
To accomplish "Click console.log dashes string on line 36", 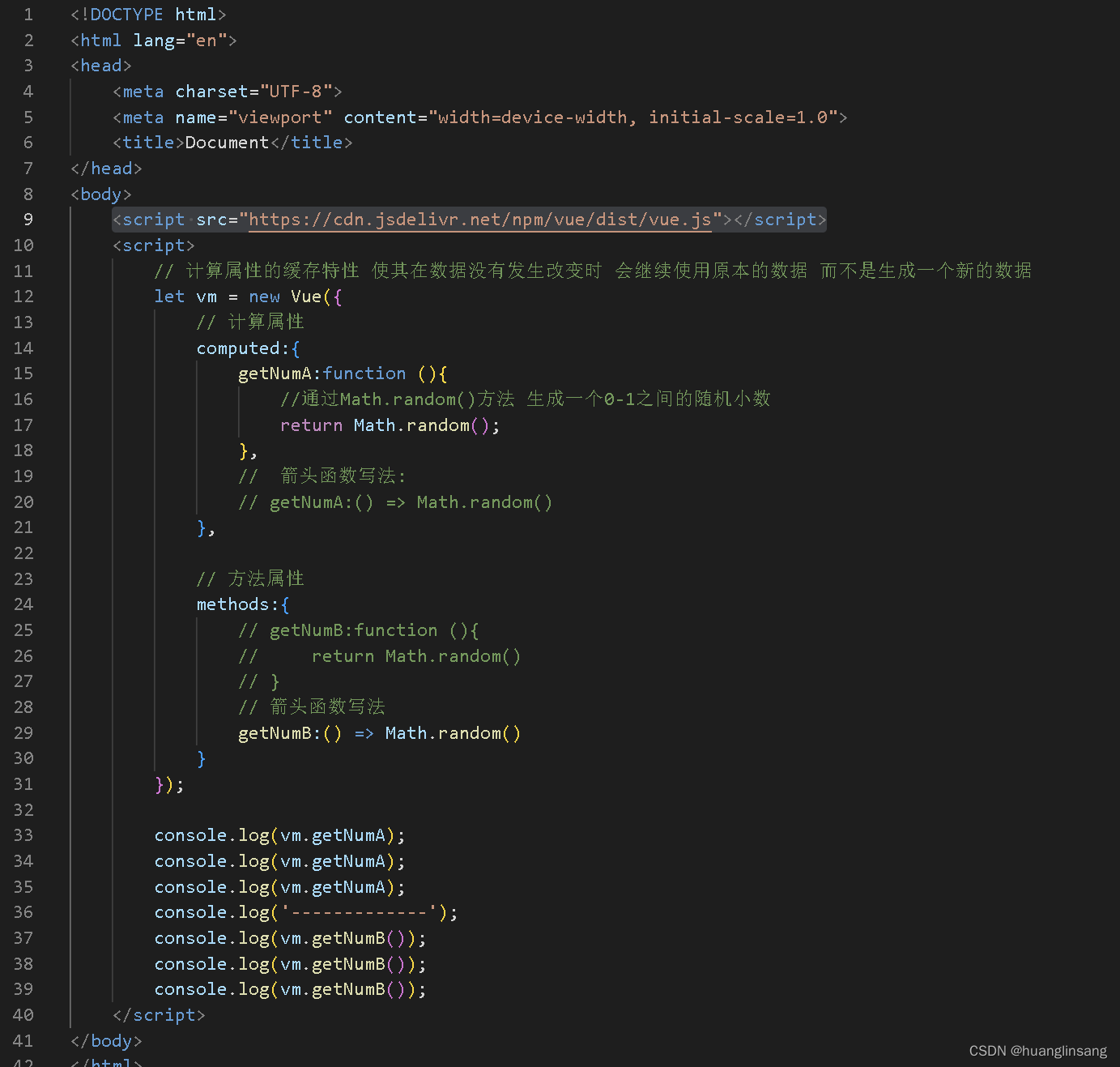I will coord(306,912).
